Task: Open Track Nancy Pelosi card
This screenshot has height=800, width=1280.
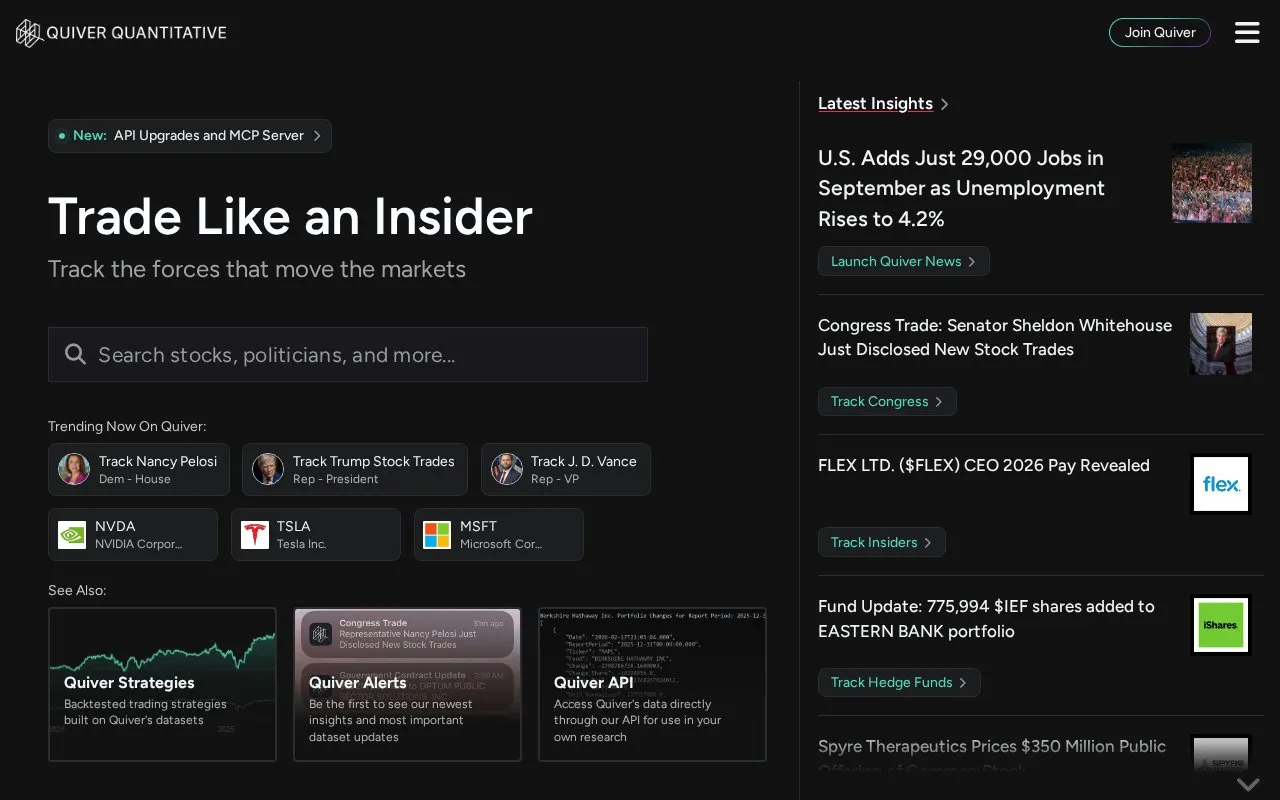Action: click(x=139, y=469)
